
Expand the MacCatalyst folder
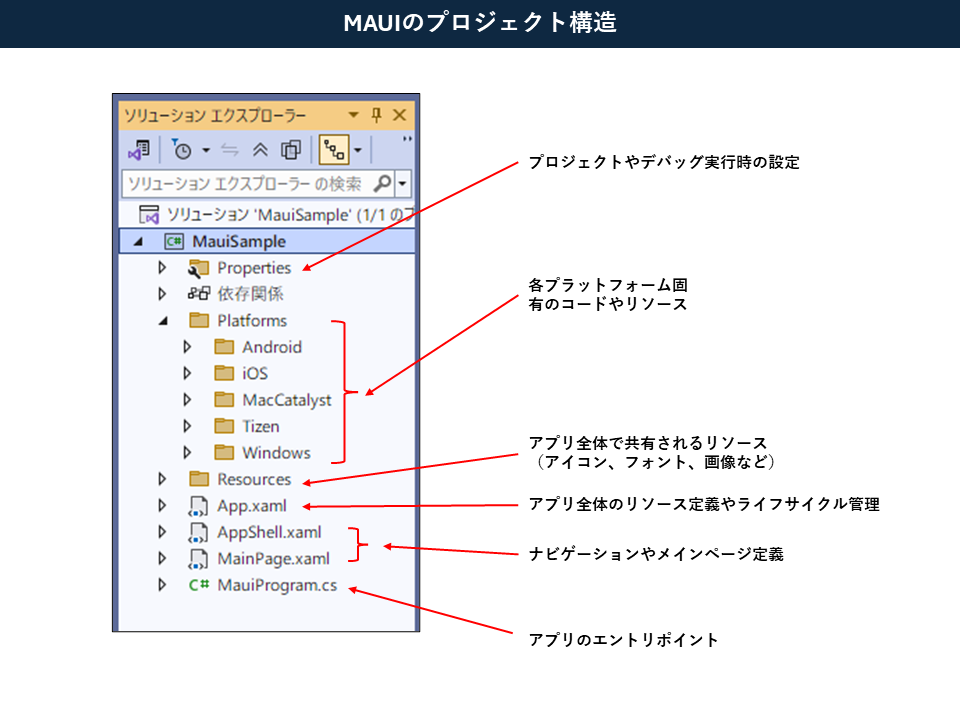click(187, 400)
